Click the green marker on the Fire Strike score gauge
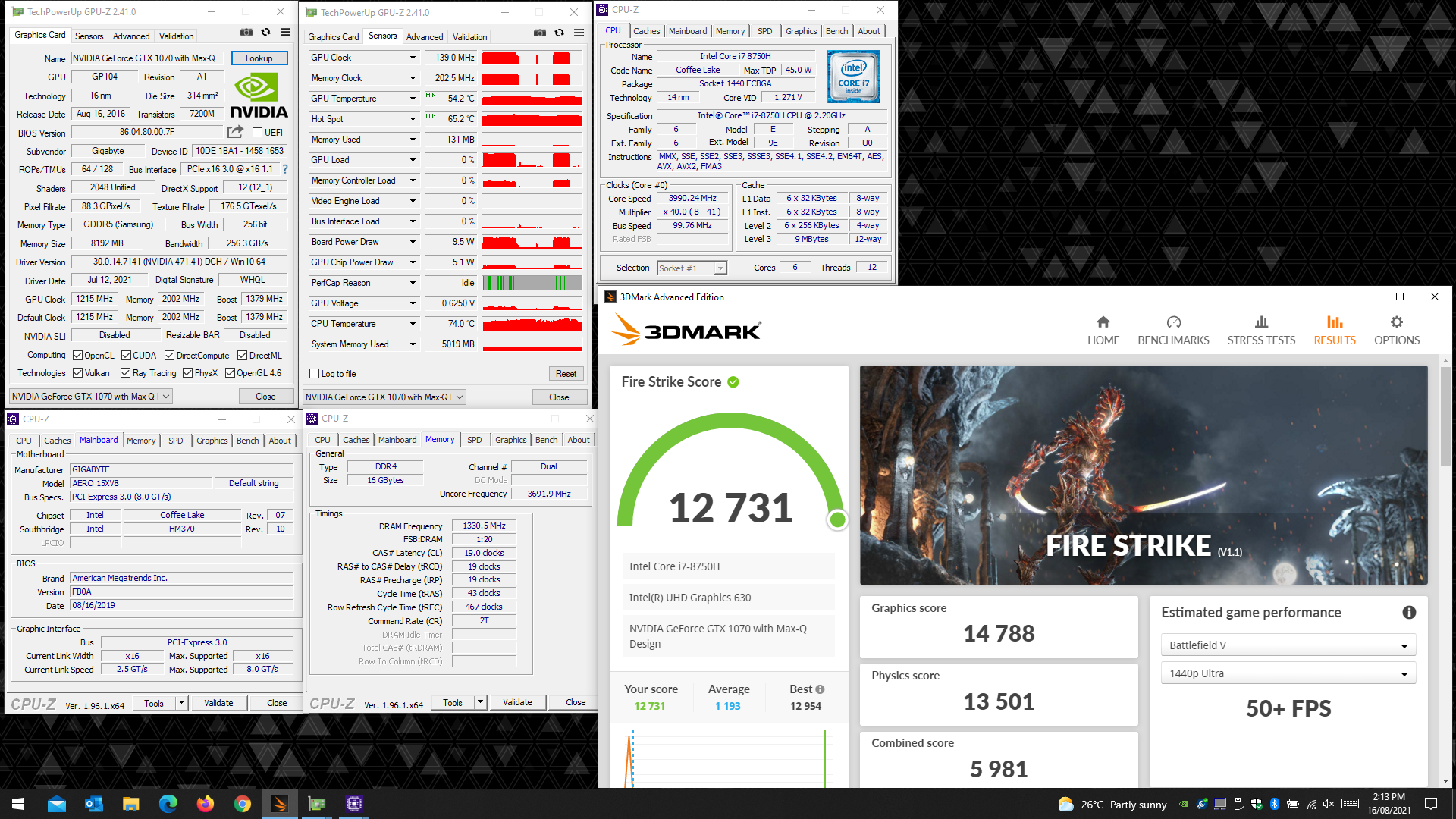The image size is (1456, 819). [837, 519]
